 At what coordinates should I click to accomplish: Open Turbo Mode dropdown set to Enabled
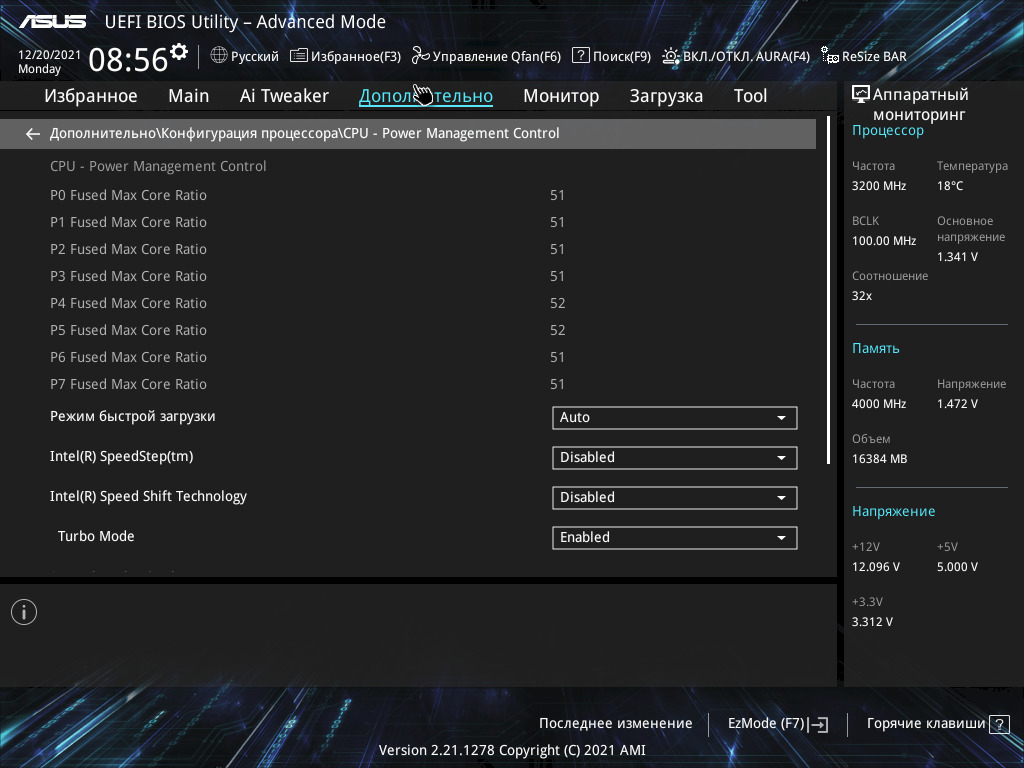[x=675, y=537]
